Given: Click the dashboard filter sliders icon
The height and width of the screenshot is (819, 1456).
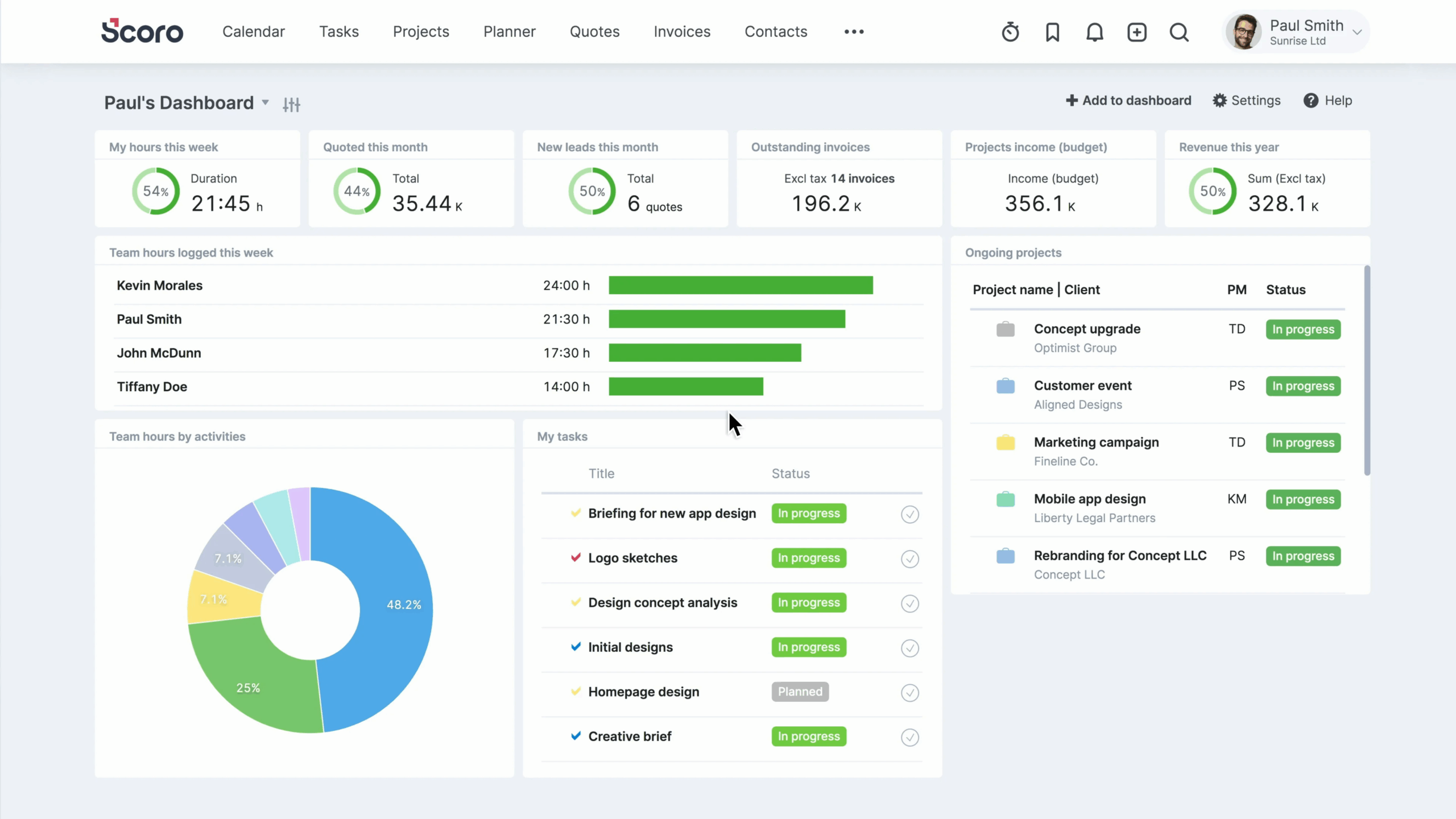Looking at the screenshot, I should pyautogui.click(x=291, y=104).
